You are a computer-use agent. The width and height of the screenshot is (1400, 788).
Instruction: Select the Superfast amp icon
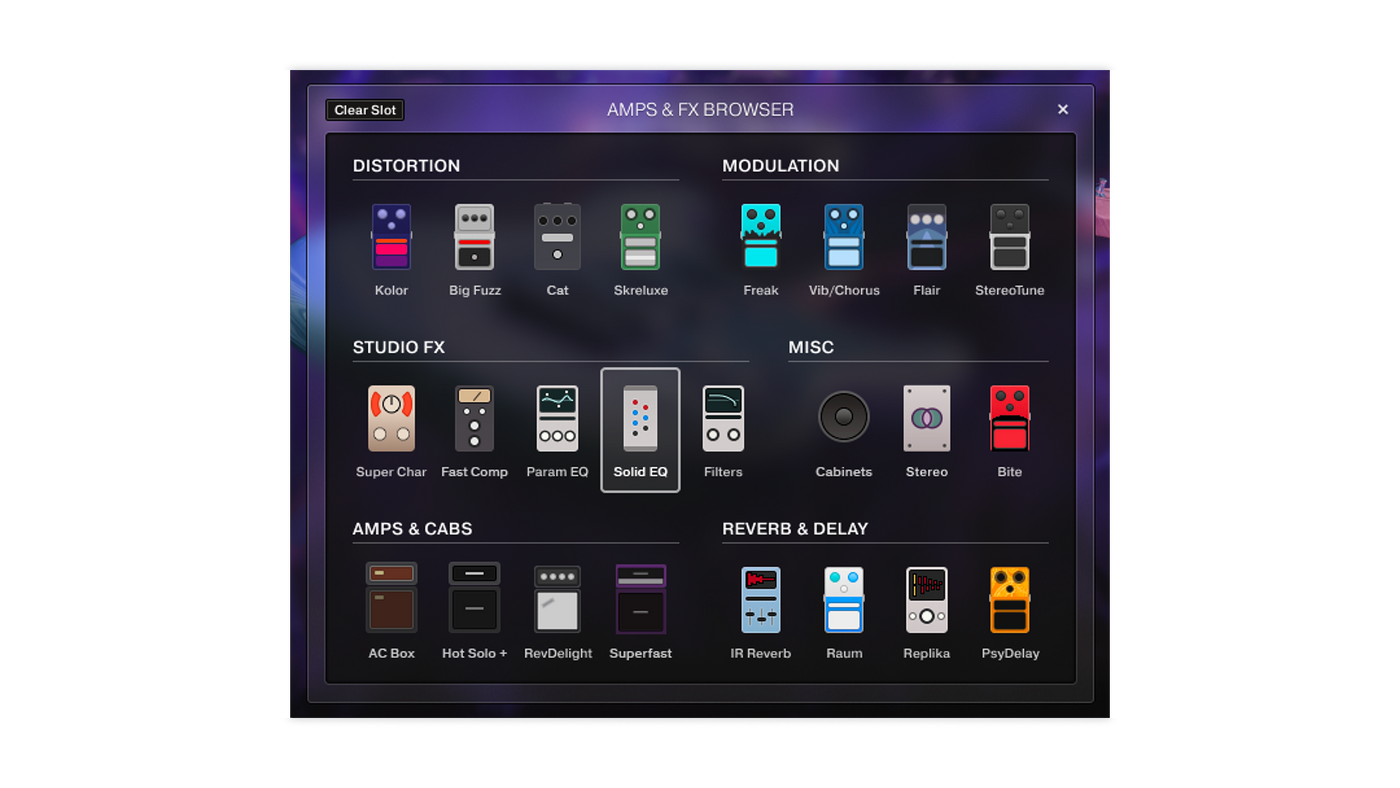click(640, 599)
